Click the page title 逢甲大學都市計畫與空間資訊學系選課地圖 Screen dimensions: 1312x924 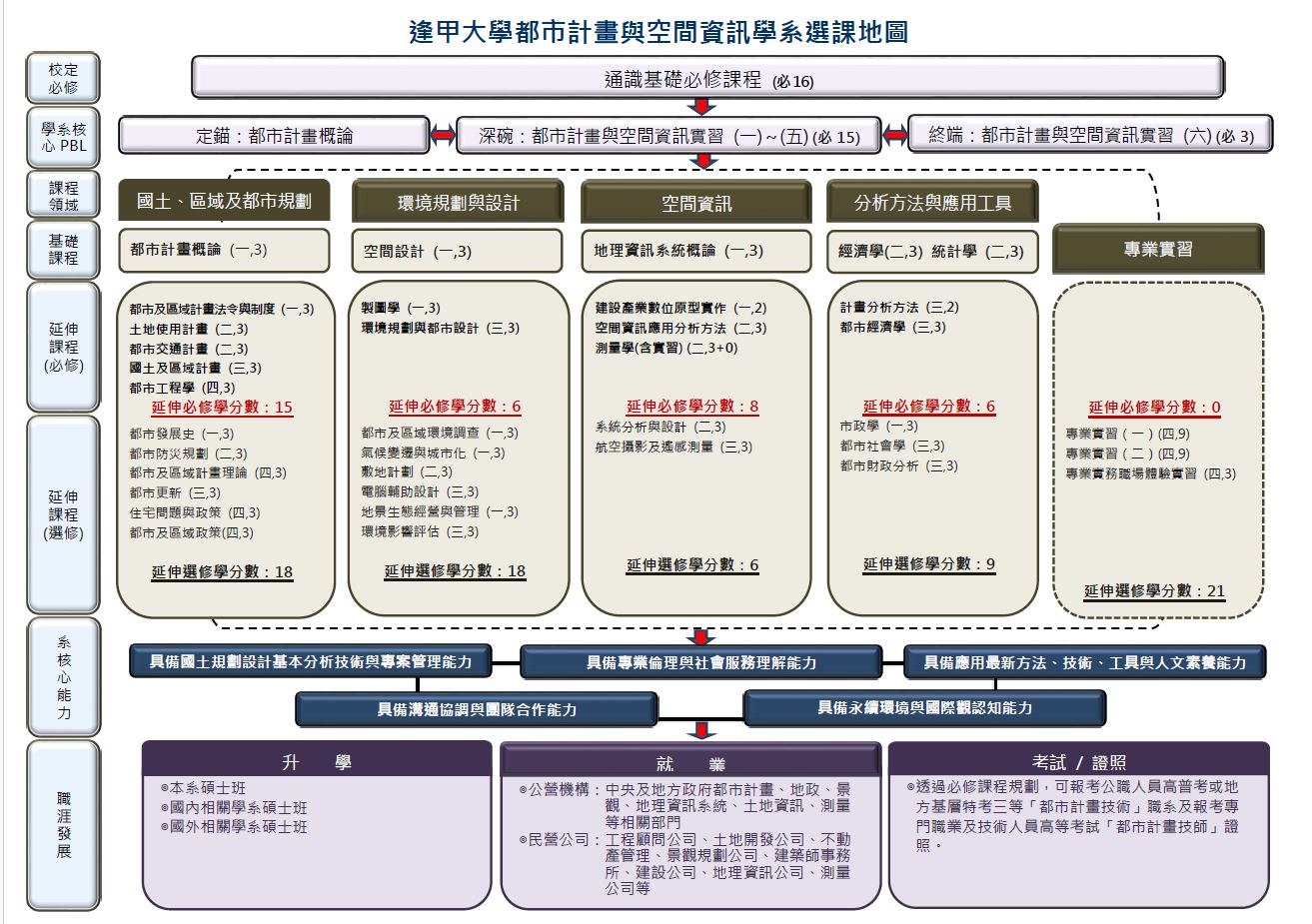658,31
